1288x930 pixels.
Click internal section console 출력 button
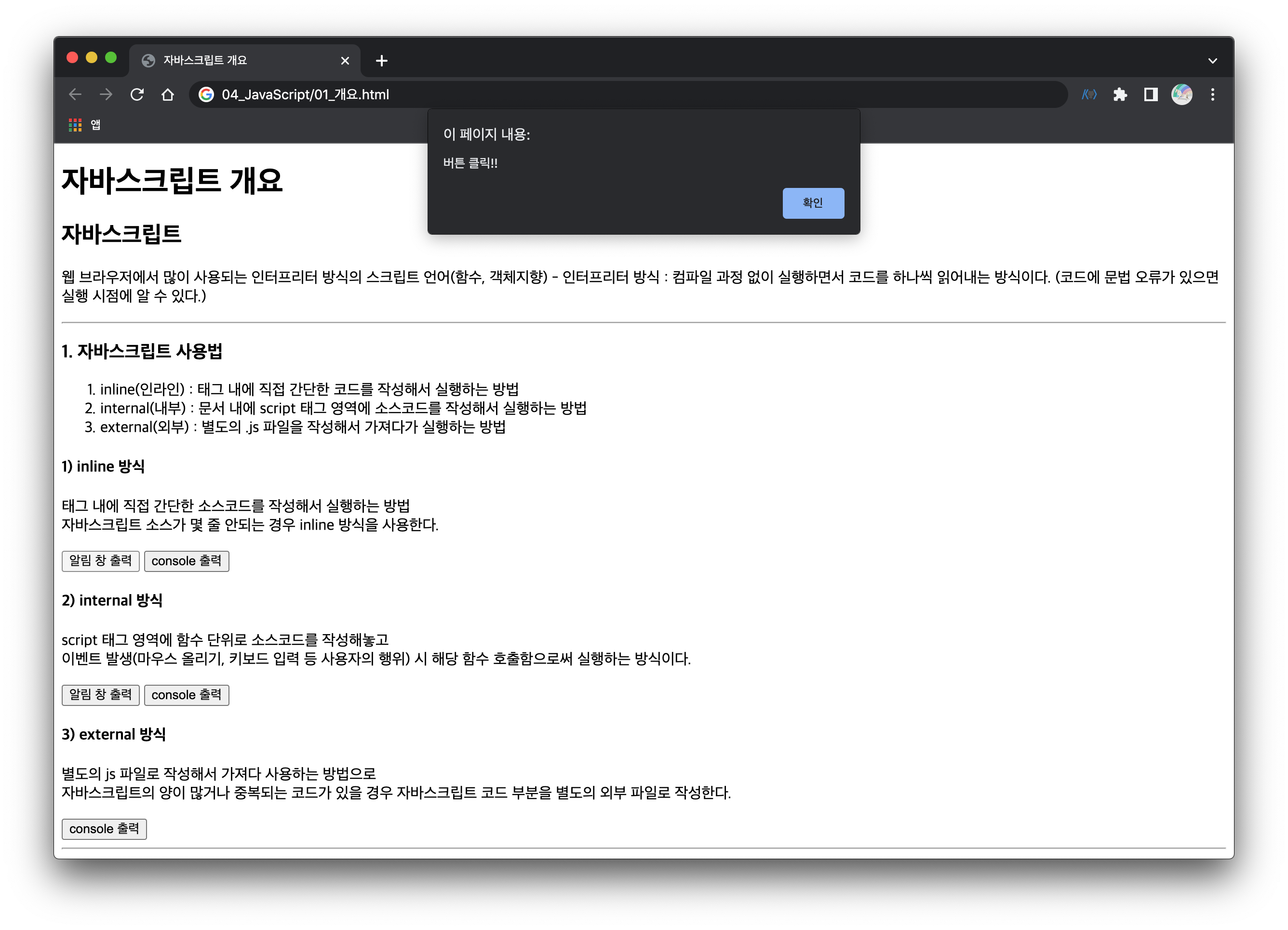186,695
